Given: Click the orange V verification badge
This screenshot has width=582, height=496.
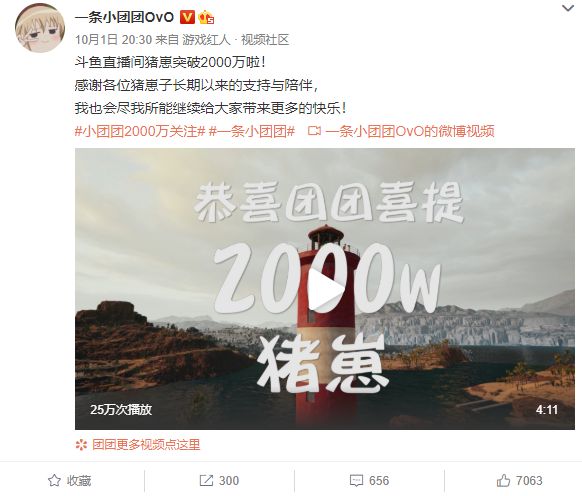Looking at the screenshot, I should tap(187, 17).
